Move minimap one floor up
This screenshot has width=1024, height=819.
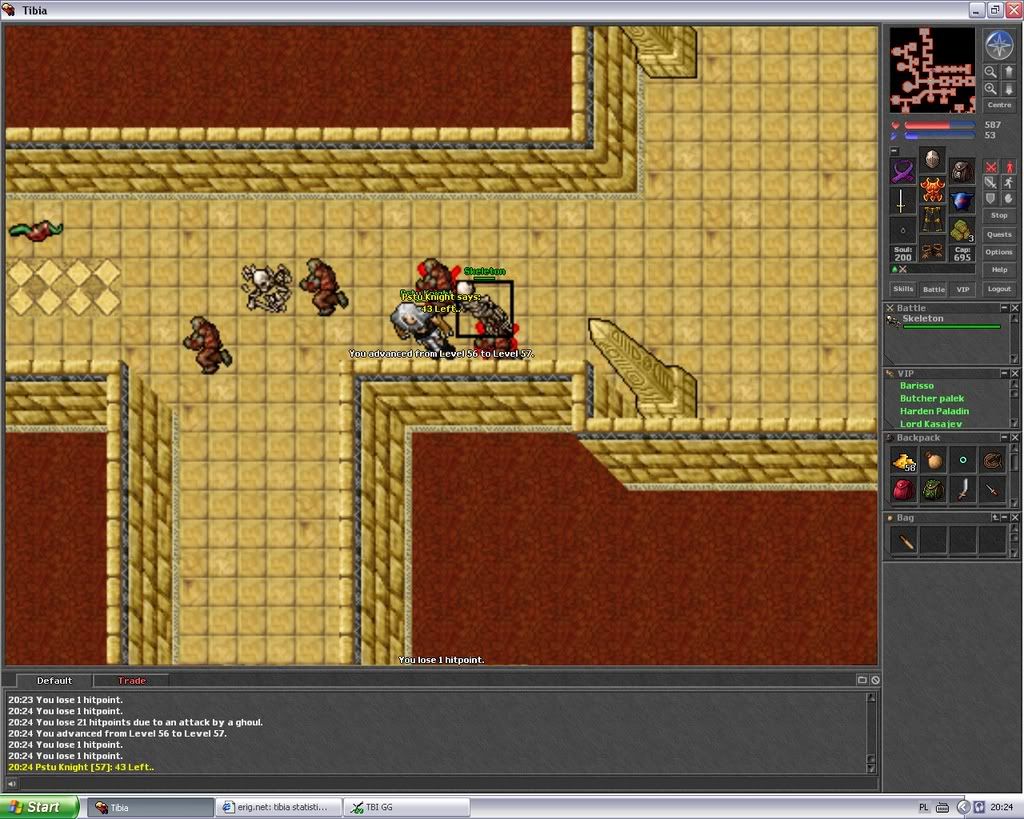tap(1008, 71)
